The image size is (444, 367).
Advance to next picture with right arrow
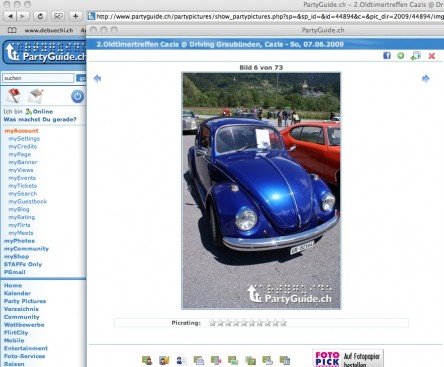(426, 78)
